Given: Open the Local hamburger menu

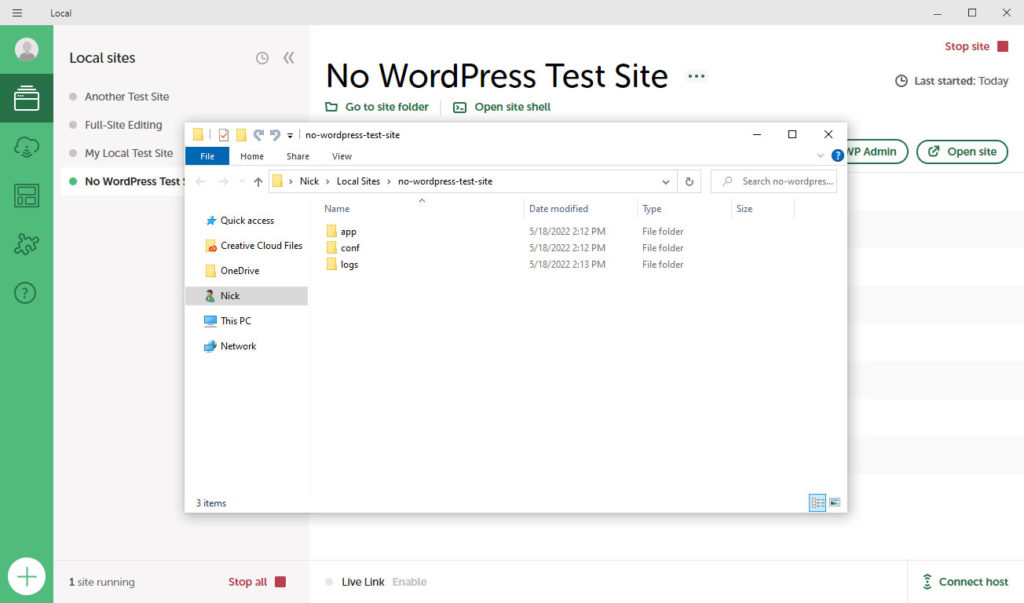Looking at the screenshot, I should (17, 12).
